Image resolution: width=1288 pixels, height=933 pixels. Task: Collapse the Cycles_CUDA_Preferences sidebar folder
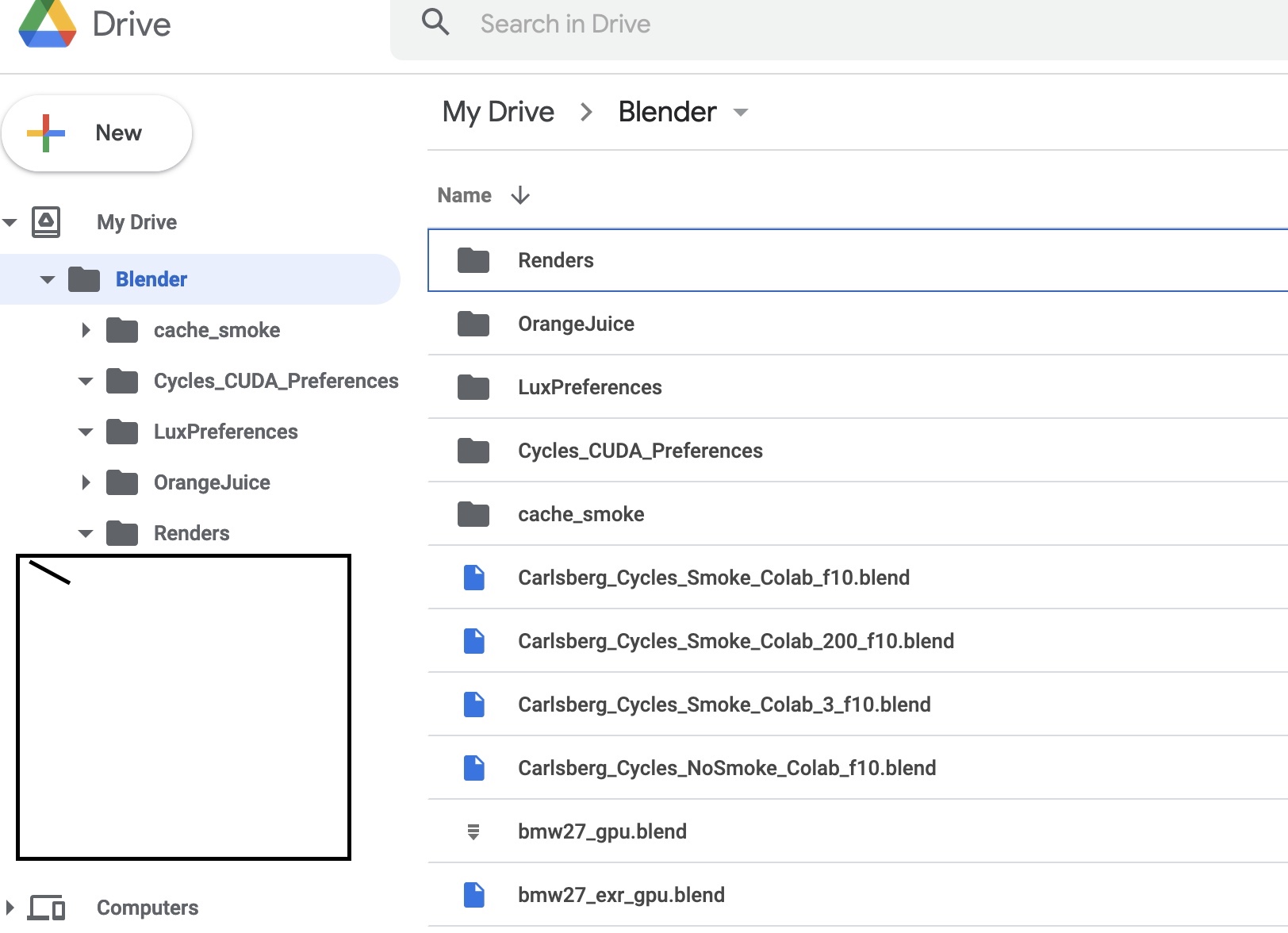coord(86,381)
